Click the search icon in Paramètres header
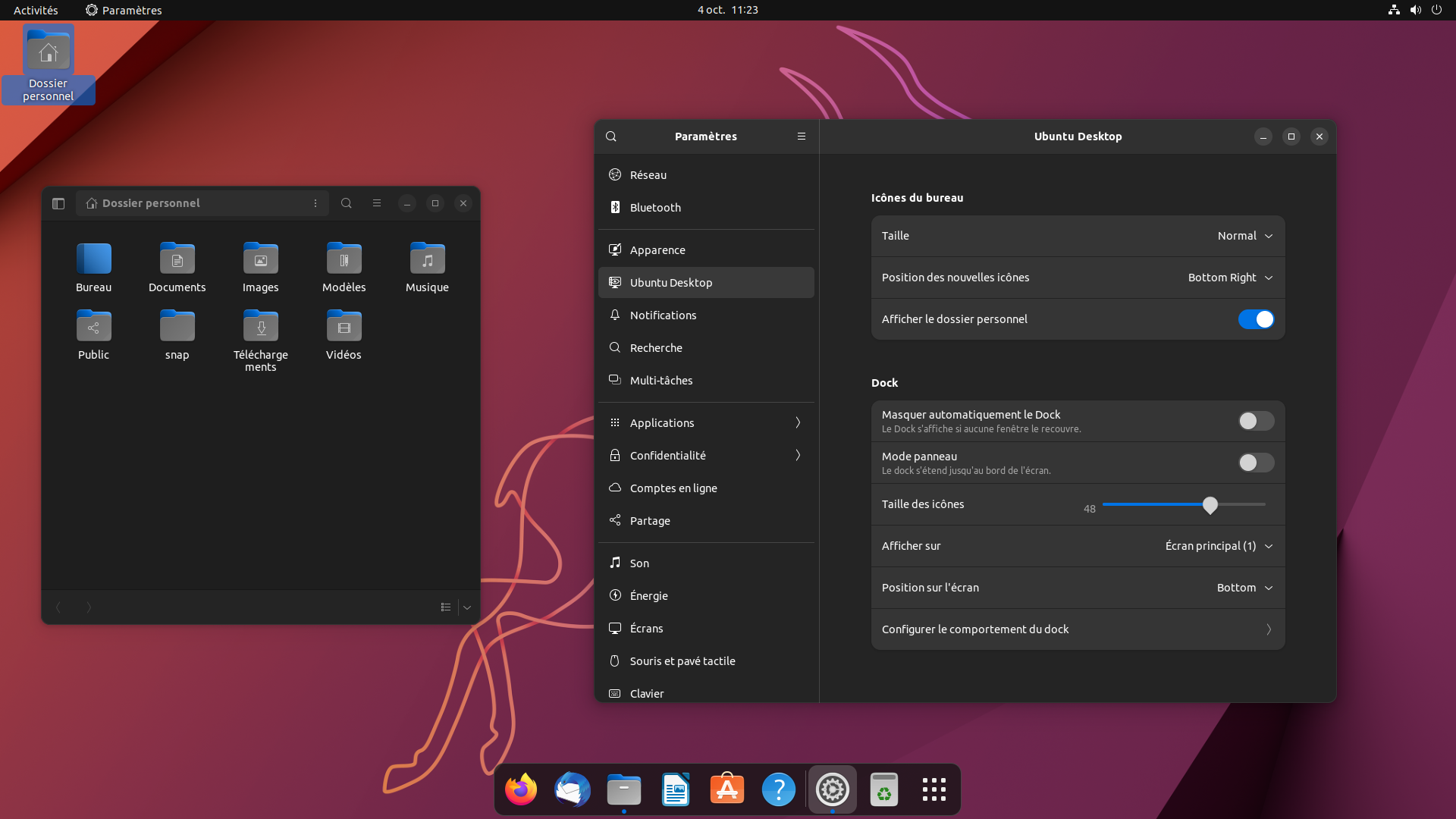 (611, 136)
